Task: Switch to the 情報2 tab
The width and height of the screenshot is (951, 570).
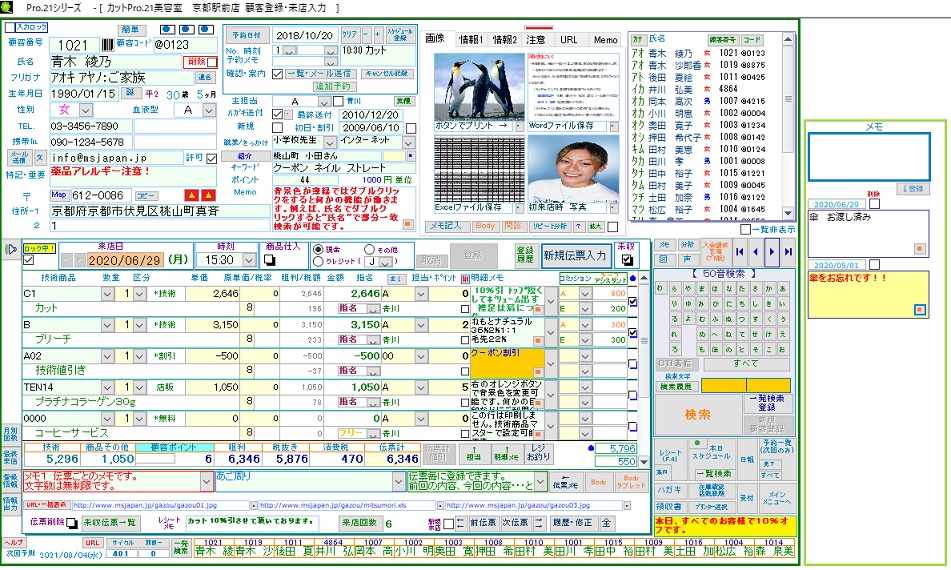Action: coord(505,39)
